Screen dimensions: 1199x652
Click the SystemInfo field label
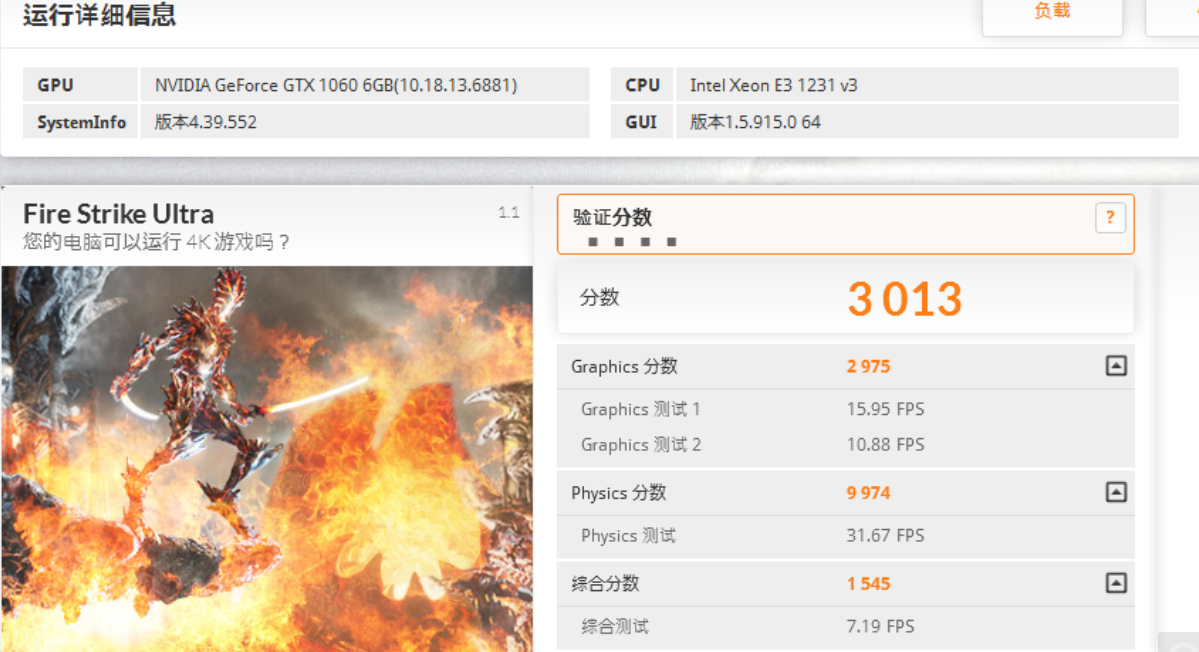coord(81,122)
